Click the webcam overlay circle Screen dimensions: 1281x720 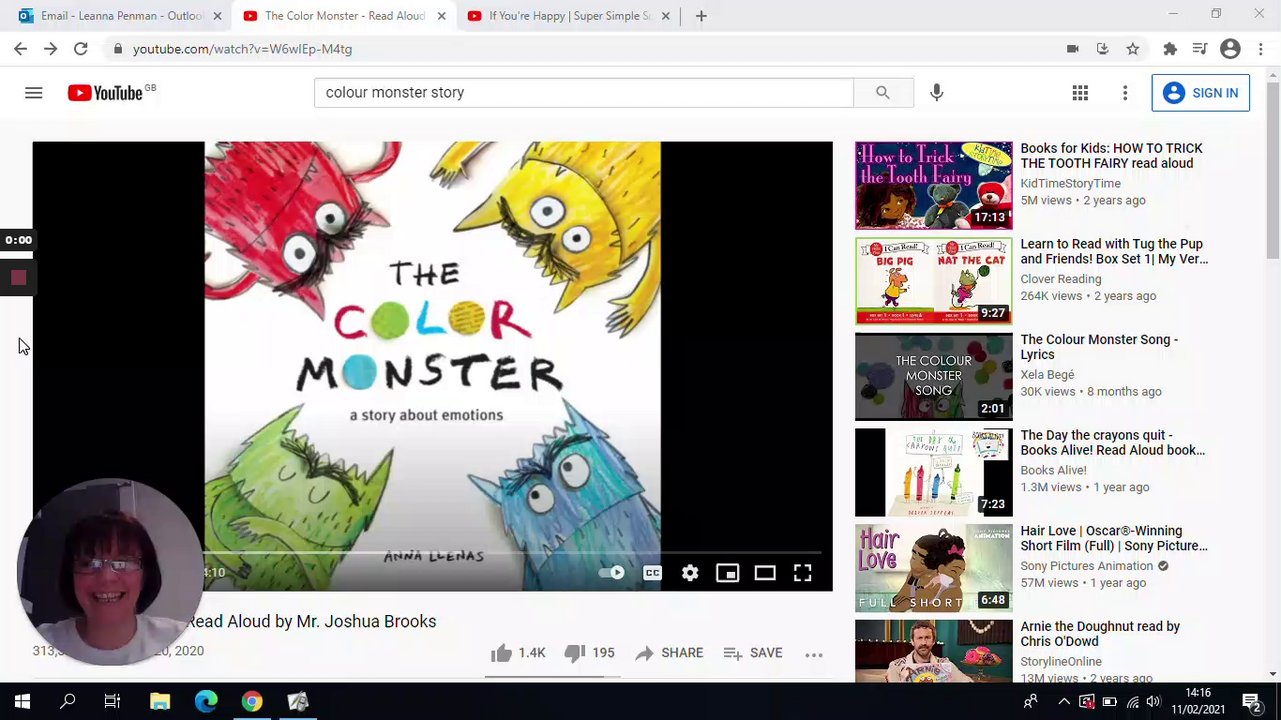(x=110, y=572)
